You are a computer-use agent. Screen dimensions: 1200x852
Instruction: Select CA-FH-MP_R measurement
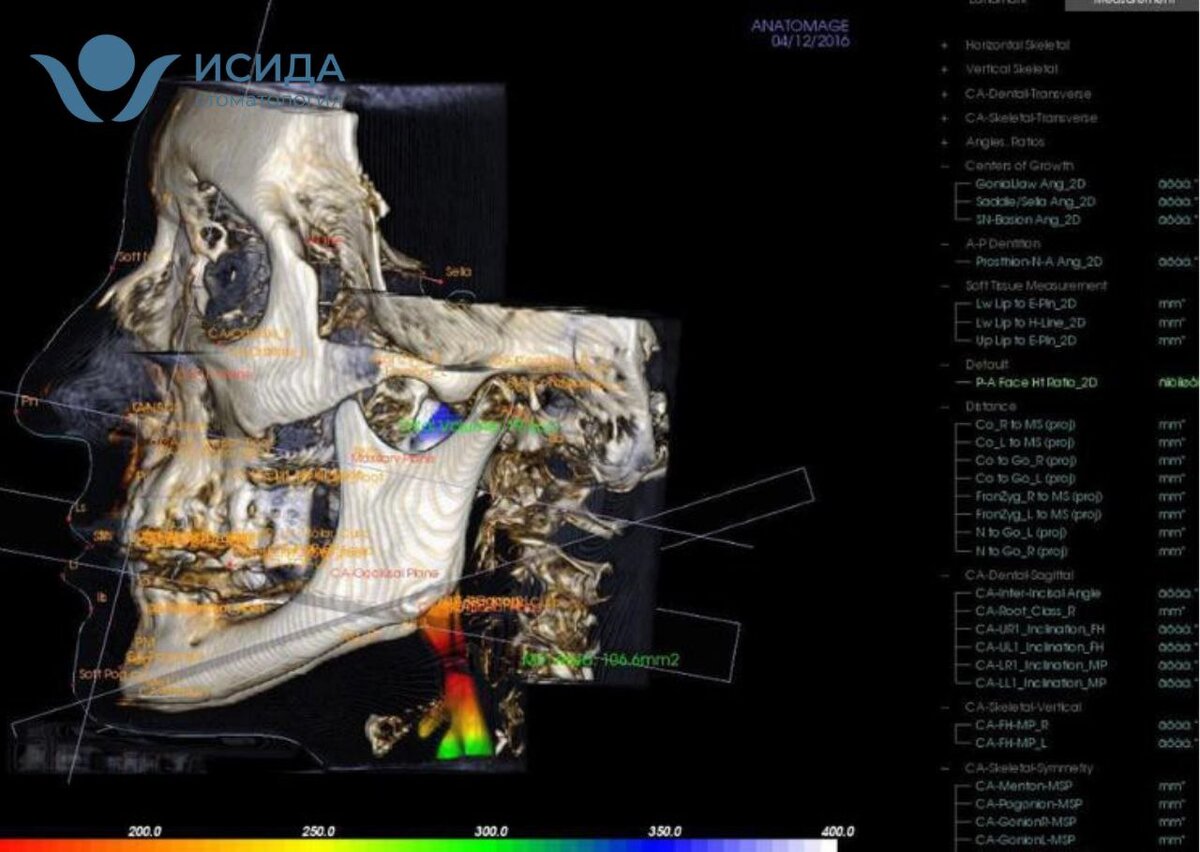1013,725
